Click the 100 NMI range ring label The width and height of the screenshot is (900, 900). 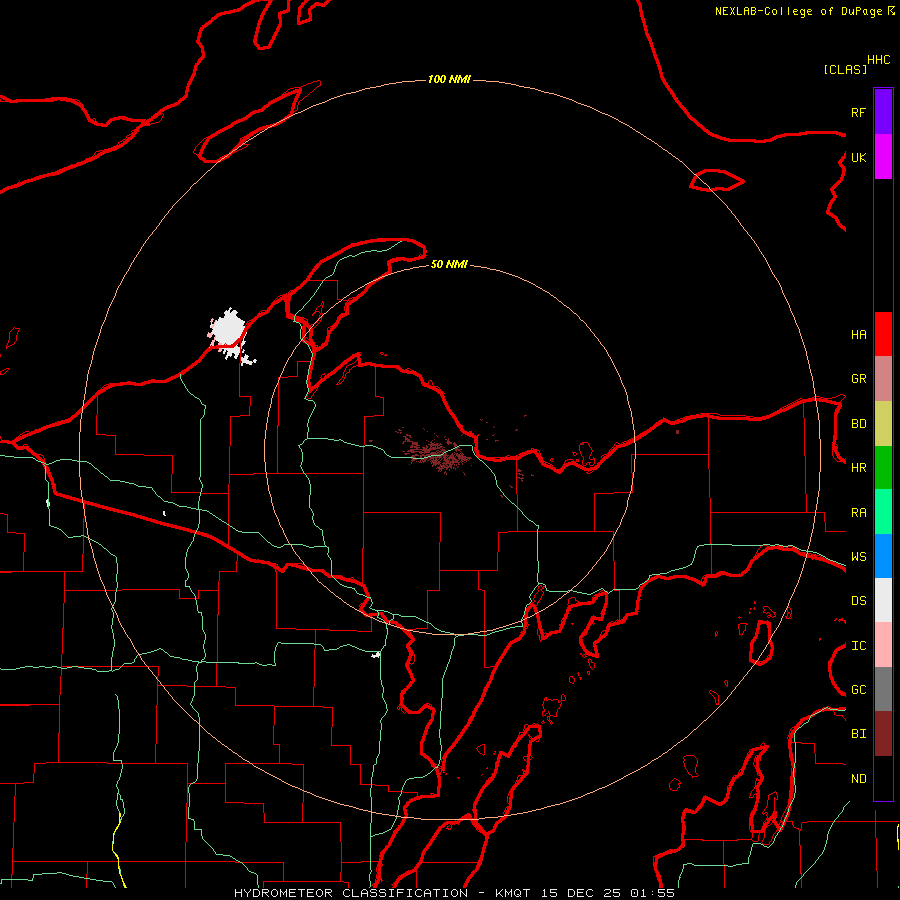click(x=449, y=79)
